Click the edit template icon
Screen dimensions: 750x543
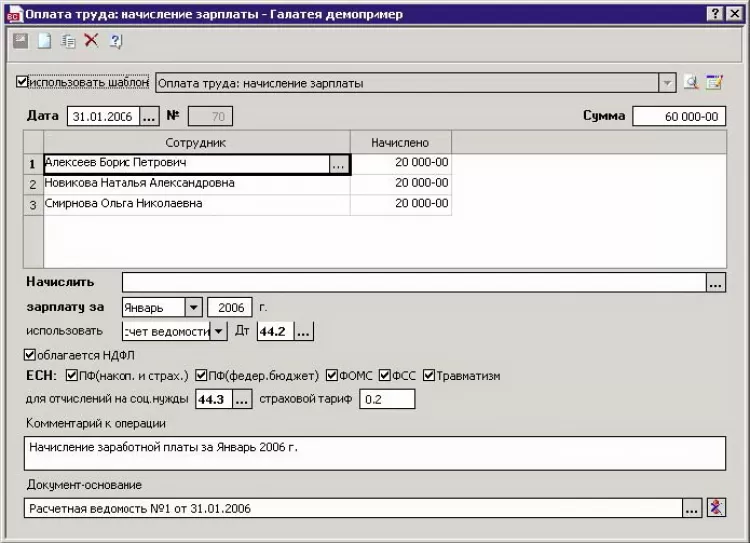[715, 82]
